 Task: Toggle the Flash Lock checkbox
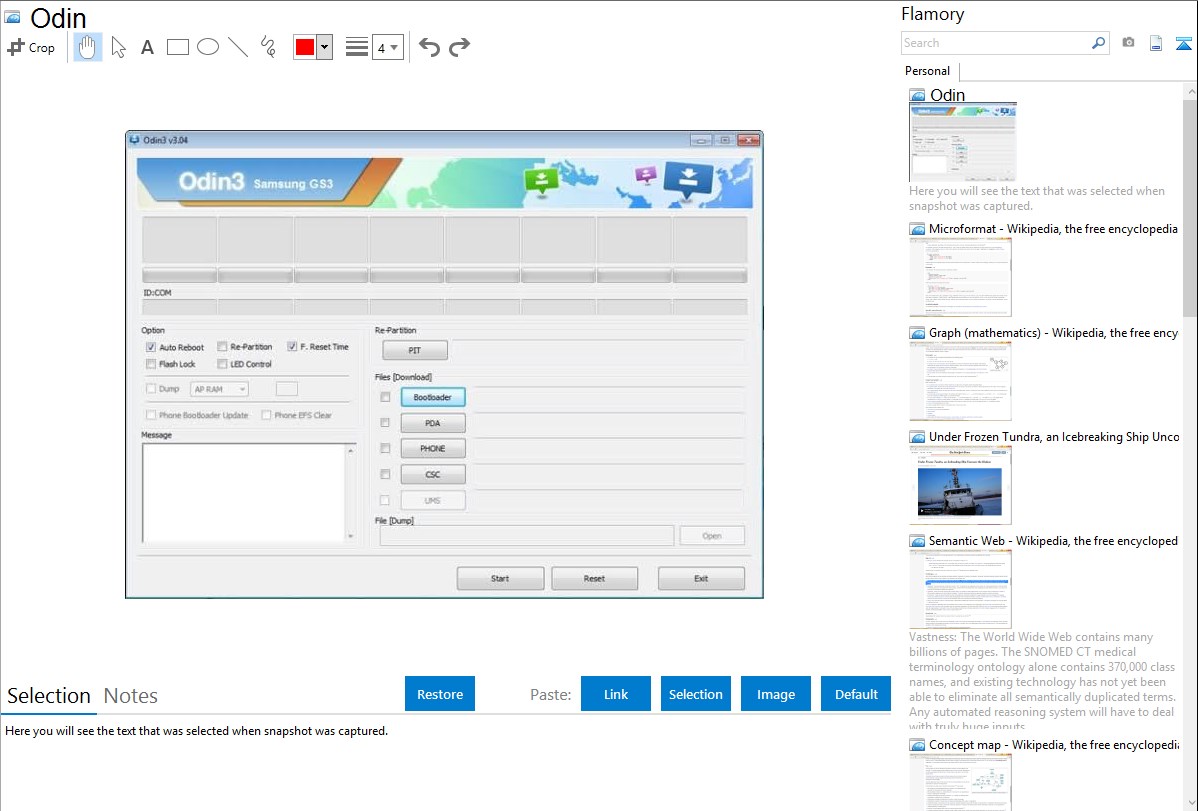click(151, 364)
